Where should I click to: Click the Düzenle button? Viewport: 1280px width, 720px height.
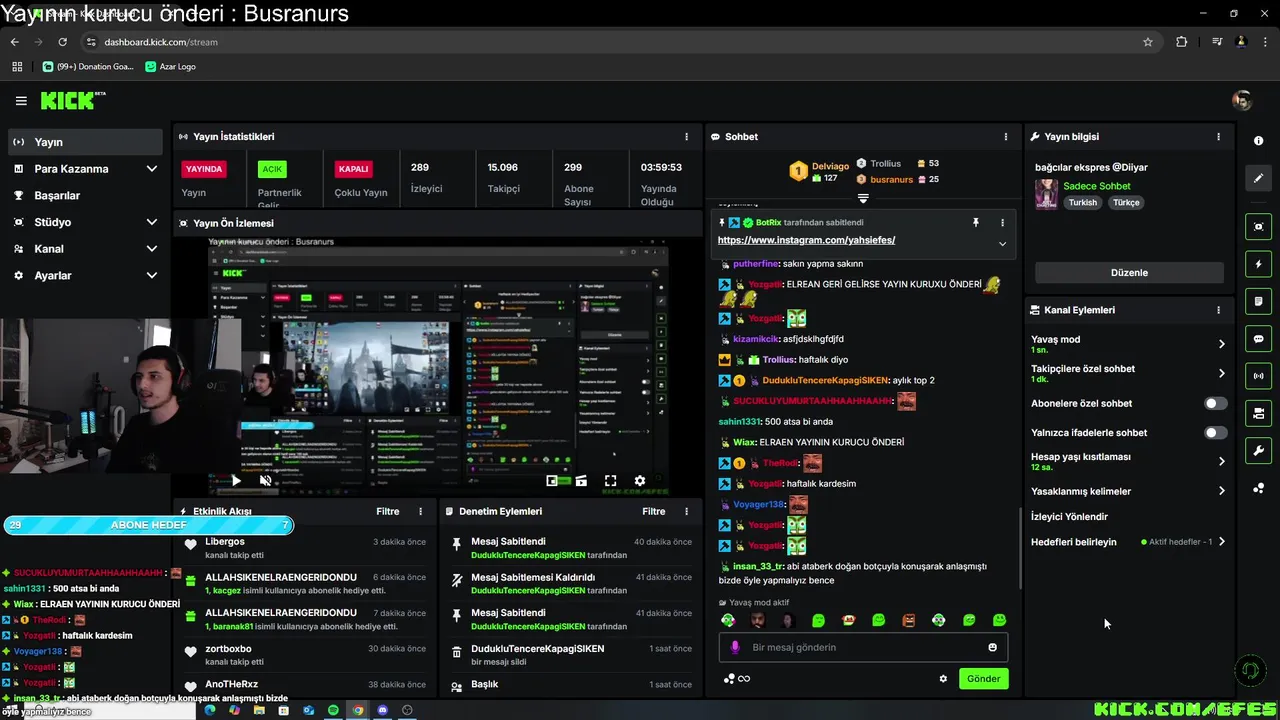tap(1129, 273)
